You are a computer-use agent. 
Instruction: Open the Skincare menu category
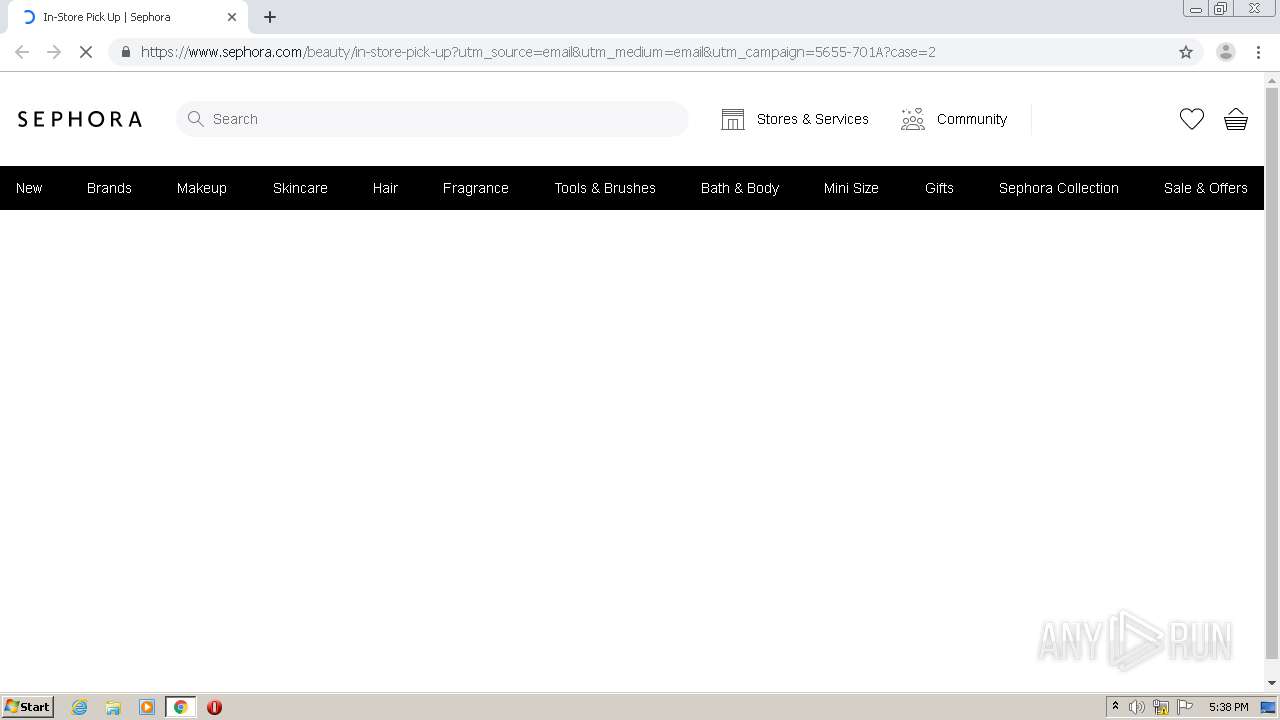(300, 188)
